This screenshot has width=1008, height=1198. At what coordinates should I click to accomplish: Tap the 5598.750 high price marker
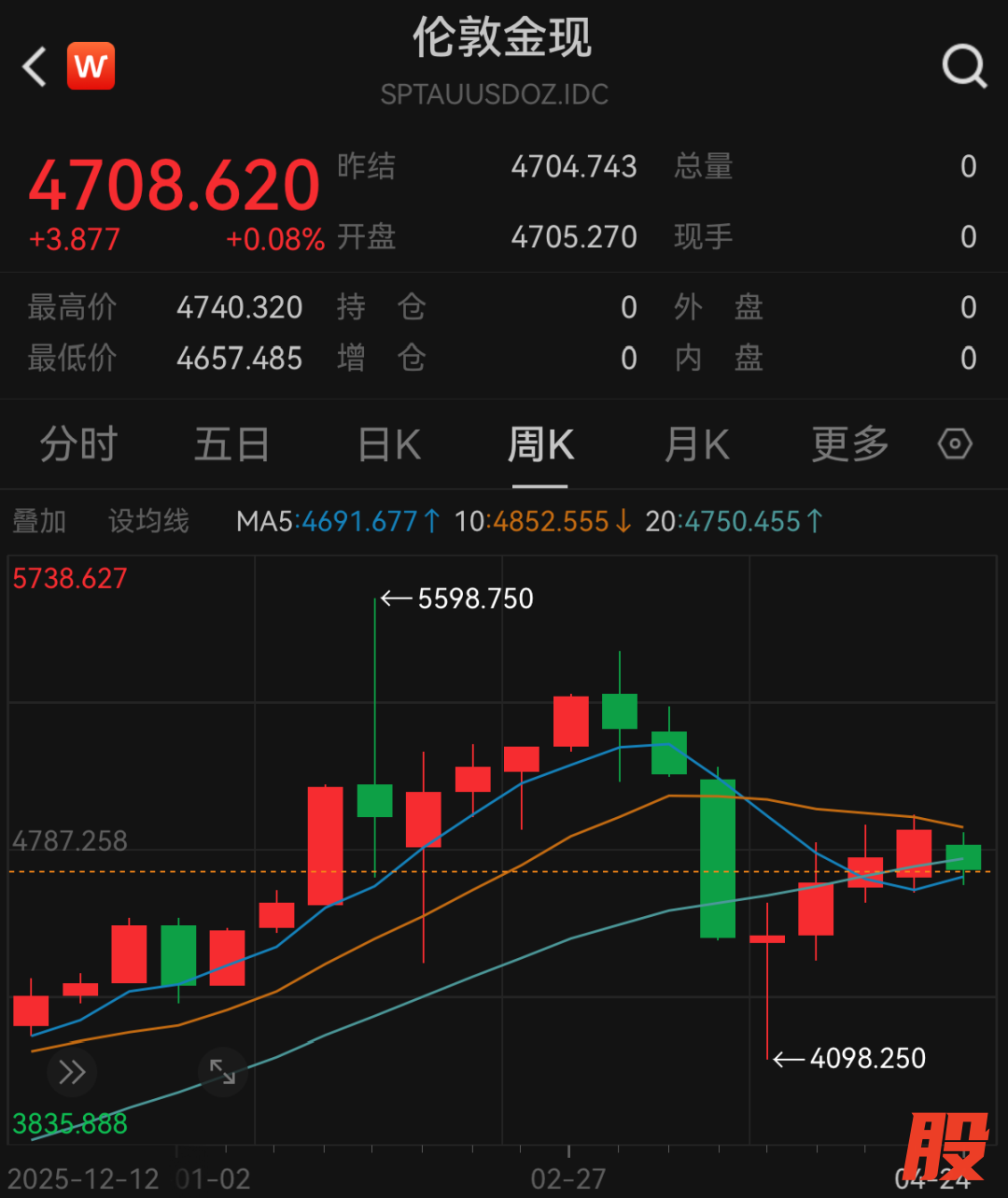point(475,599)
